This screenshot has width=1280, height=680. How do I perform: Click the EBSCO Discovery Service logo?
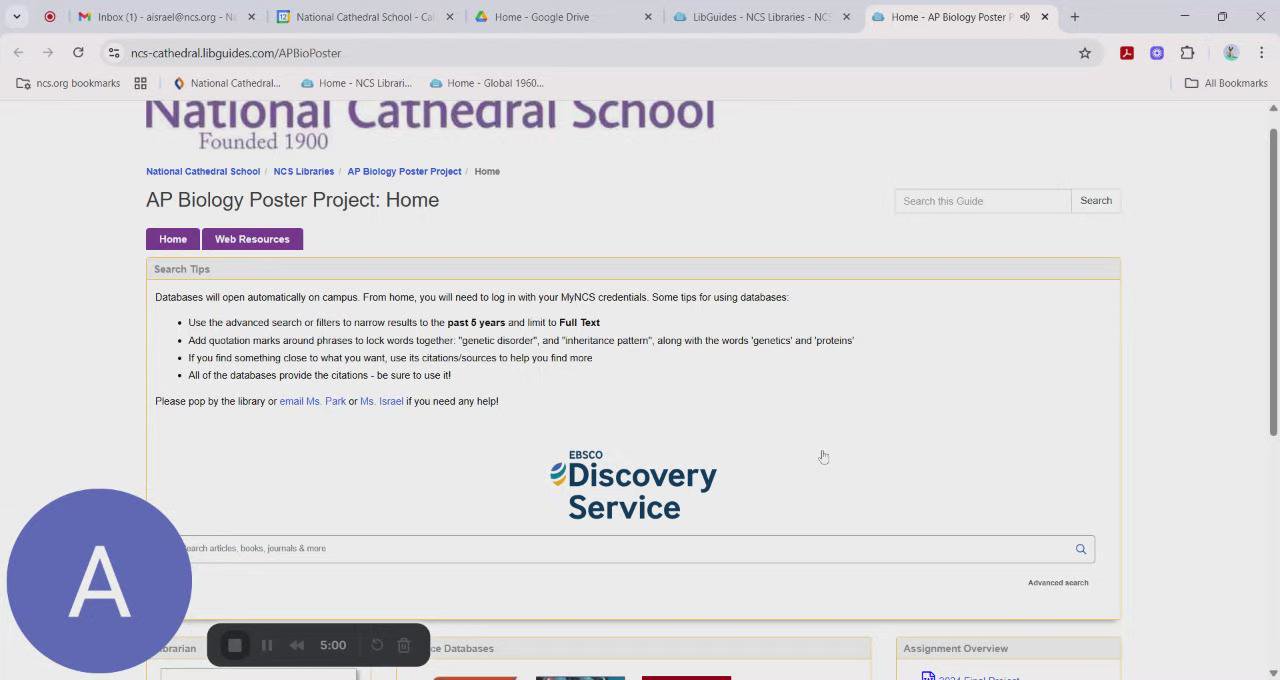tap(633, 485)
